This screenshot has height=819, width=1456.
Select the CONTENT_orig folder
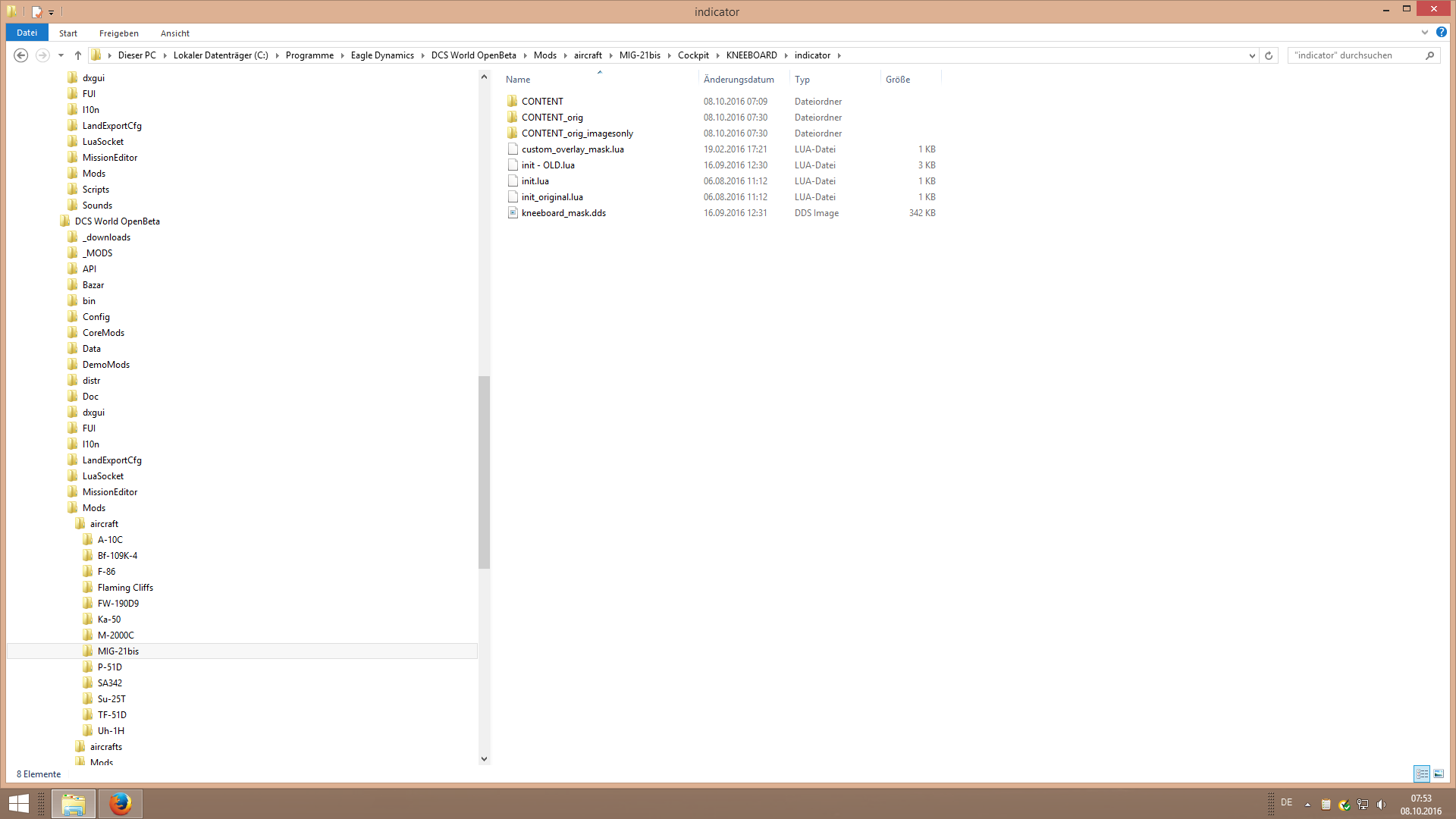click(x=552, y=118)
